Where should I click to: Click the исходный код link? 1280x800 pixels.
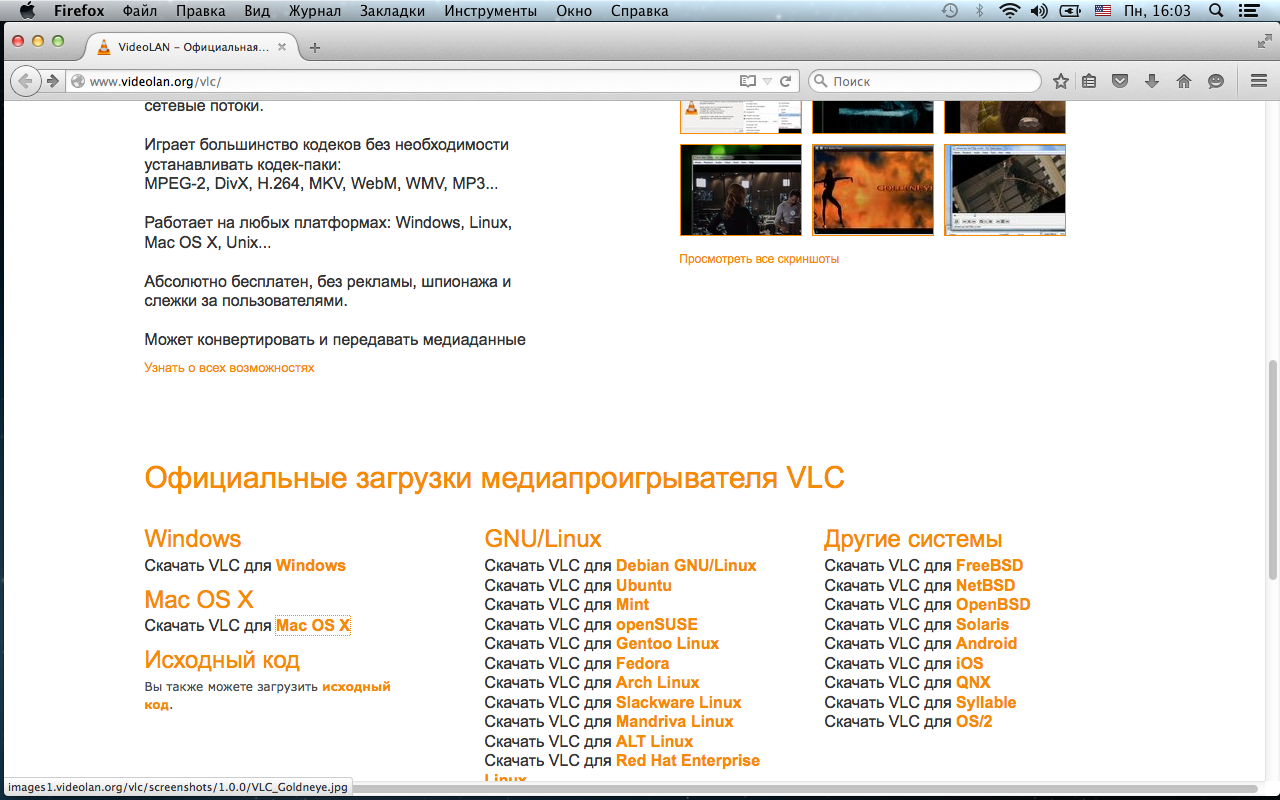(356, 687)
